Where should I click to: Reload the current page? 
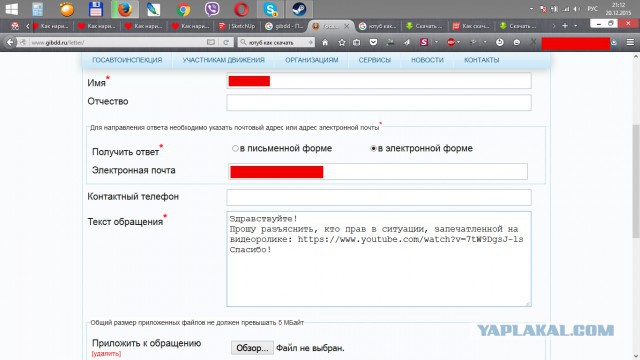click(226, 42)
